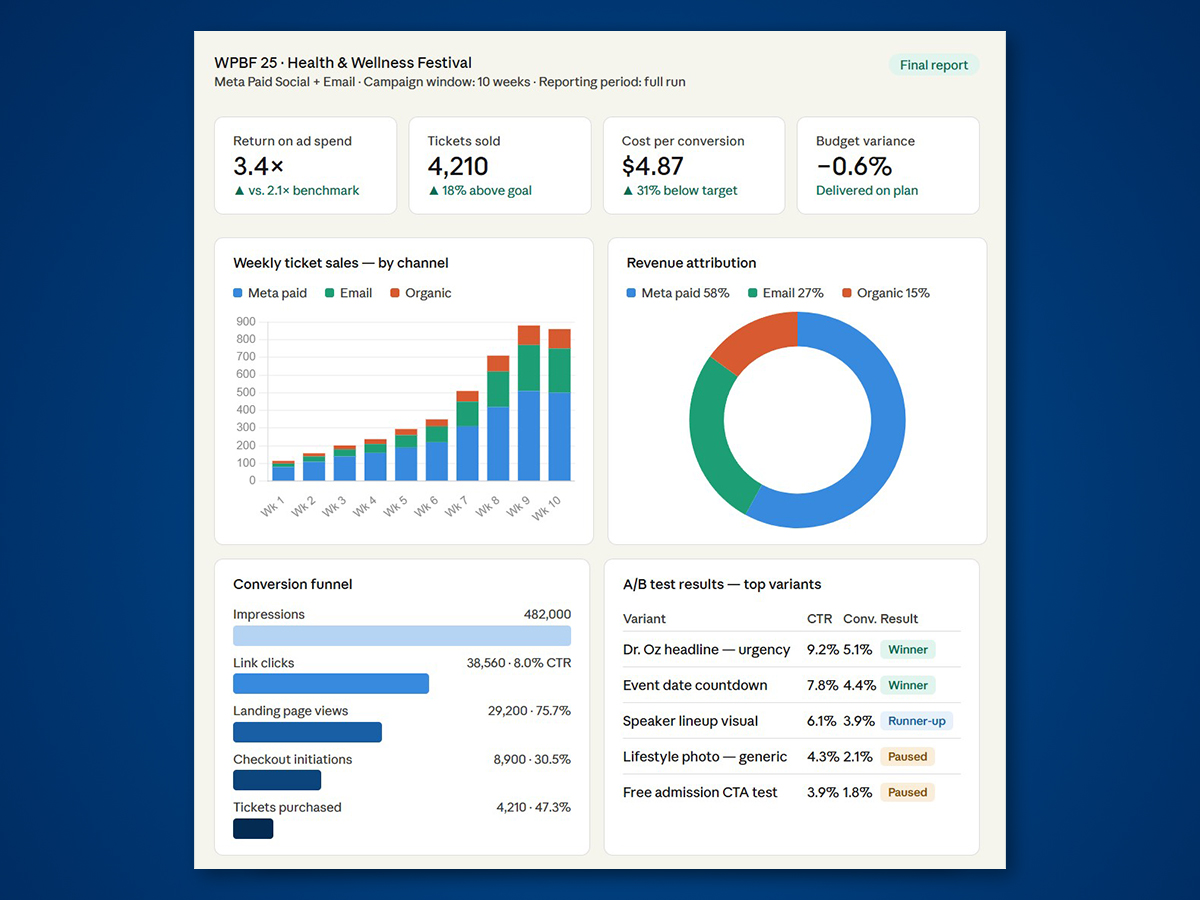This screenshot has height=900, width=1200.
Task: Click the Variant column header
Action: [x=644, y=619]
